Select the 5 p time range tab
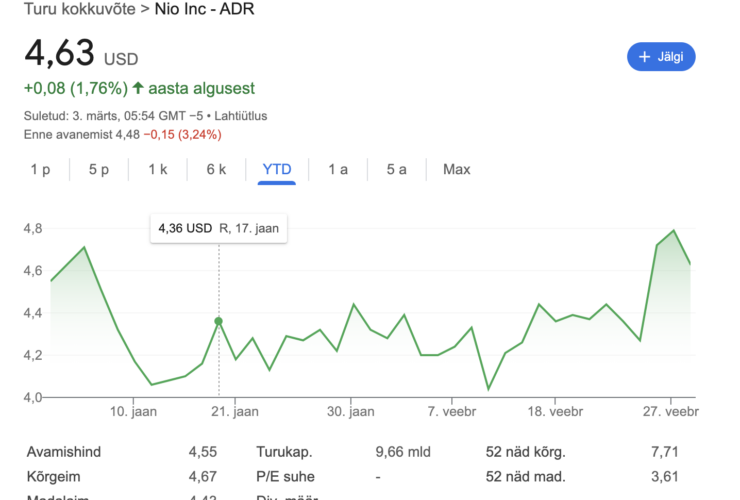The width and height of the screenshot is (740, 500). point(99,169)
